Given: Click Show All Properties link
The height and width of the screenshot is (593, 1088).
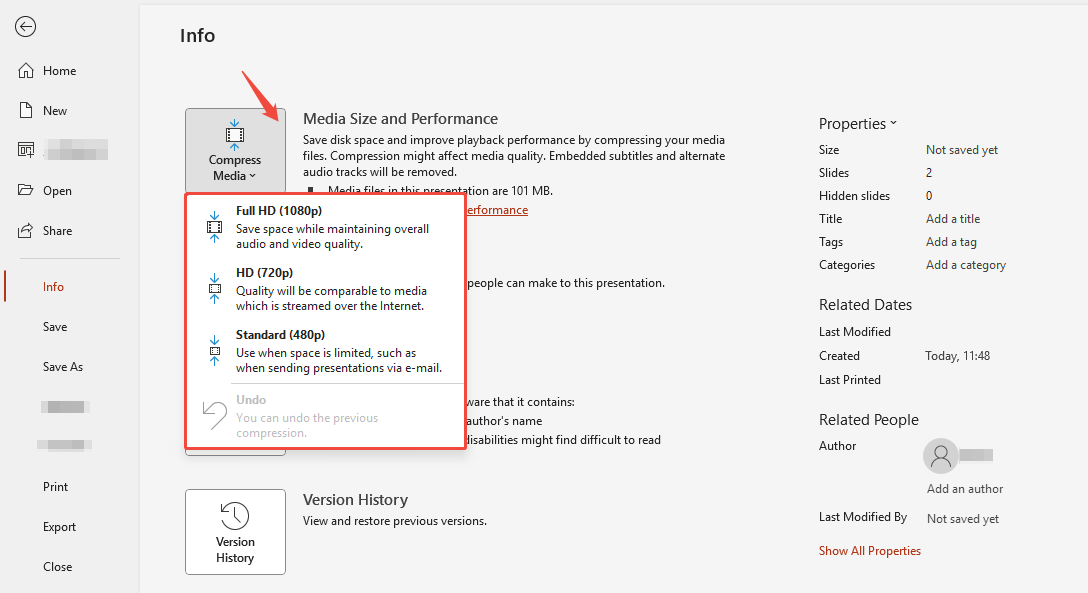Looking at the screenshot, I should point(869,550).
